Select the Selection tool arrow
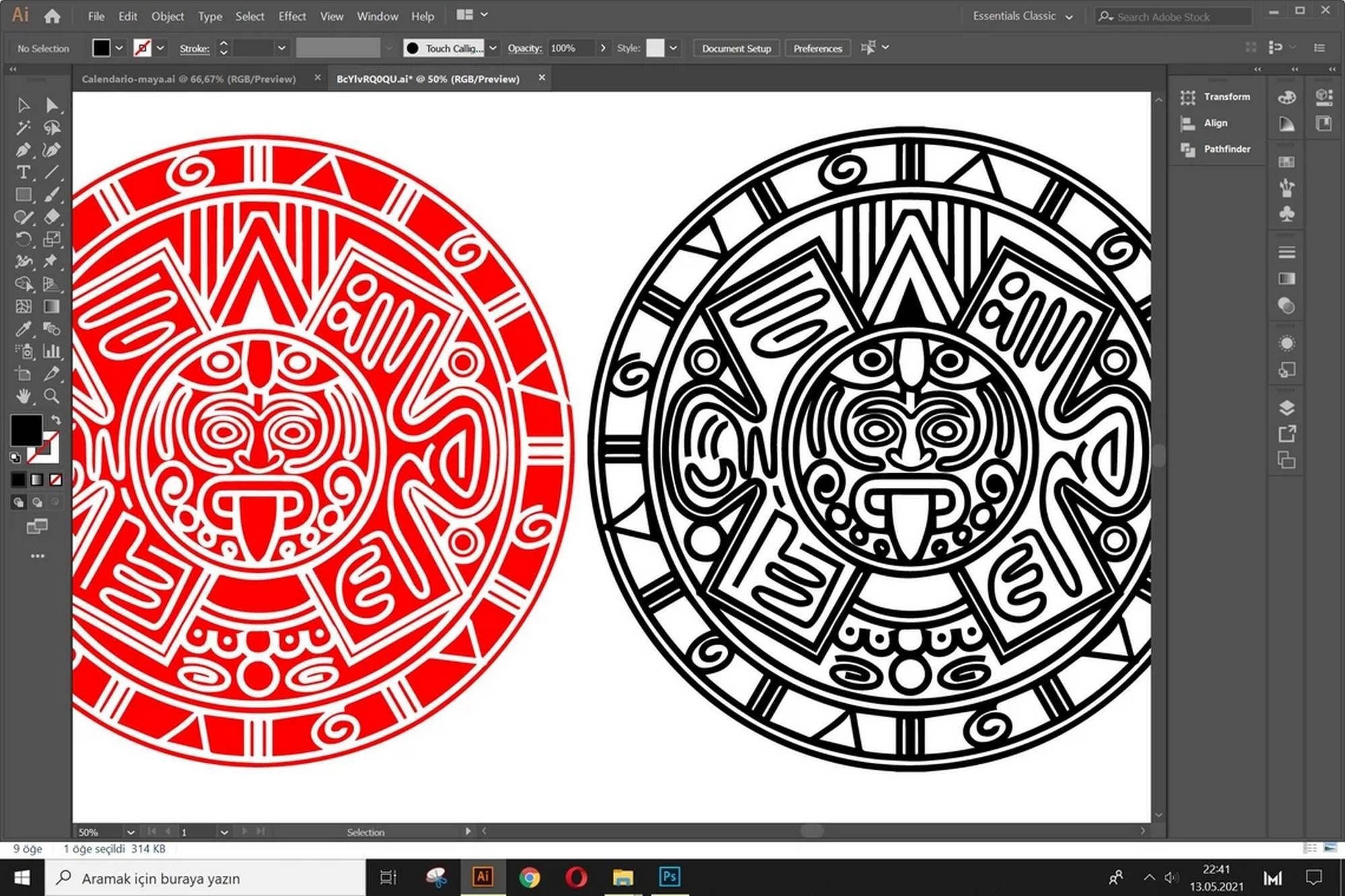The width and height of the screenshot is (1345, 896). pyautogui.click(x=24, y=105)
